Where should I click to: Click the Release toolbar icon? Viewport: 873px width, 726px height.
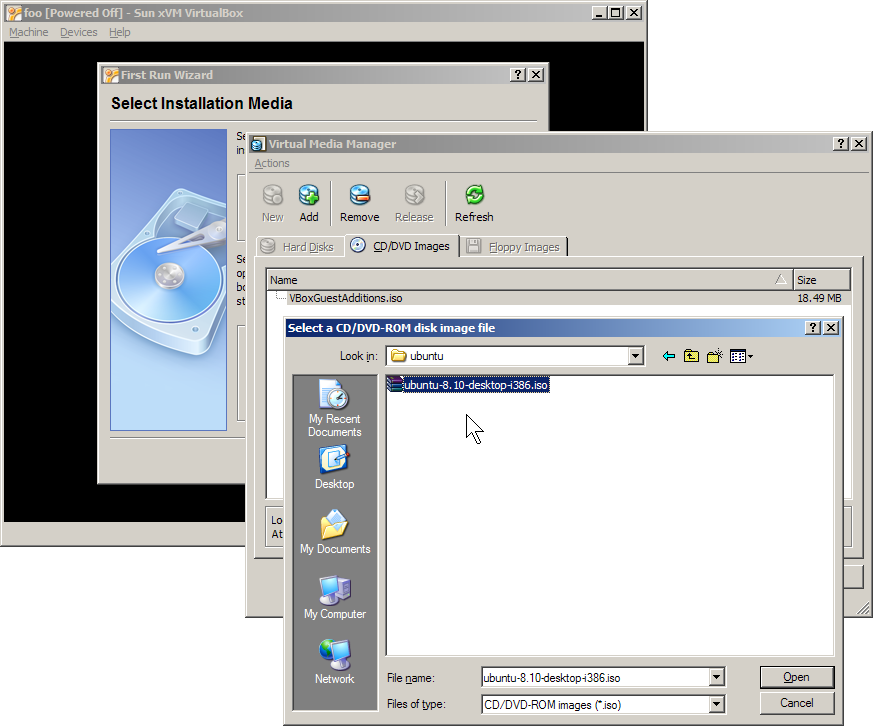[414, 203]
